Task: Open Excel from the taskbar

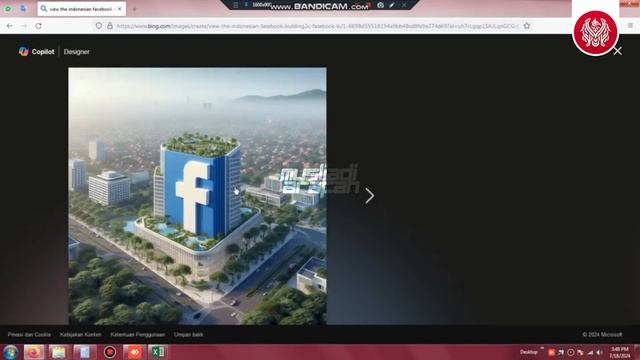Action: click(158, 352)
